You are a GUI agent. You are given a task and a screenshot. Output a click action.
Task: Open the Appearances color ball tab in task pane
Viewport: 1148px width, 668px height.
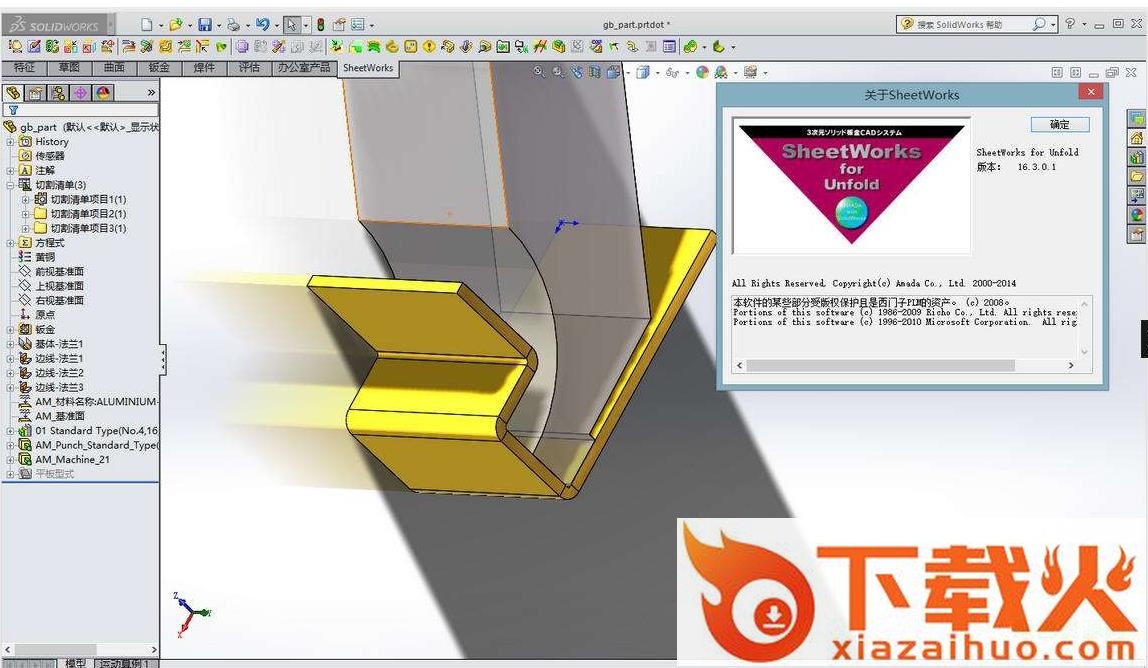point(1137,214)
